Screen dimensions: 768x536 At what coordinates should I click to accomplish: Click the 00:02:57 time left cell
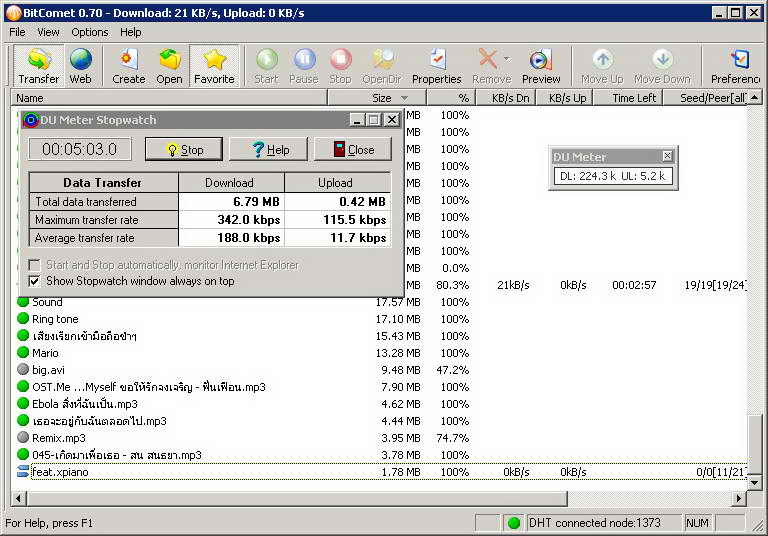tap(634, 285)
